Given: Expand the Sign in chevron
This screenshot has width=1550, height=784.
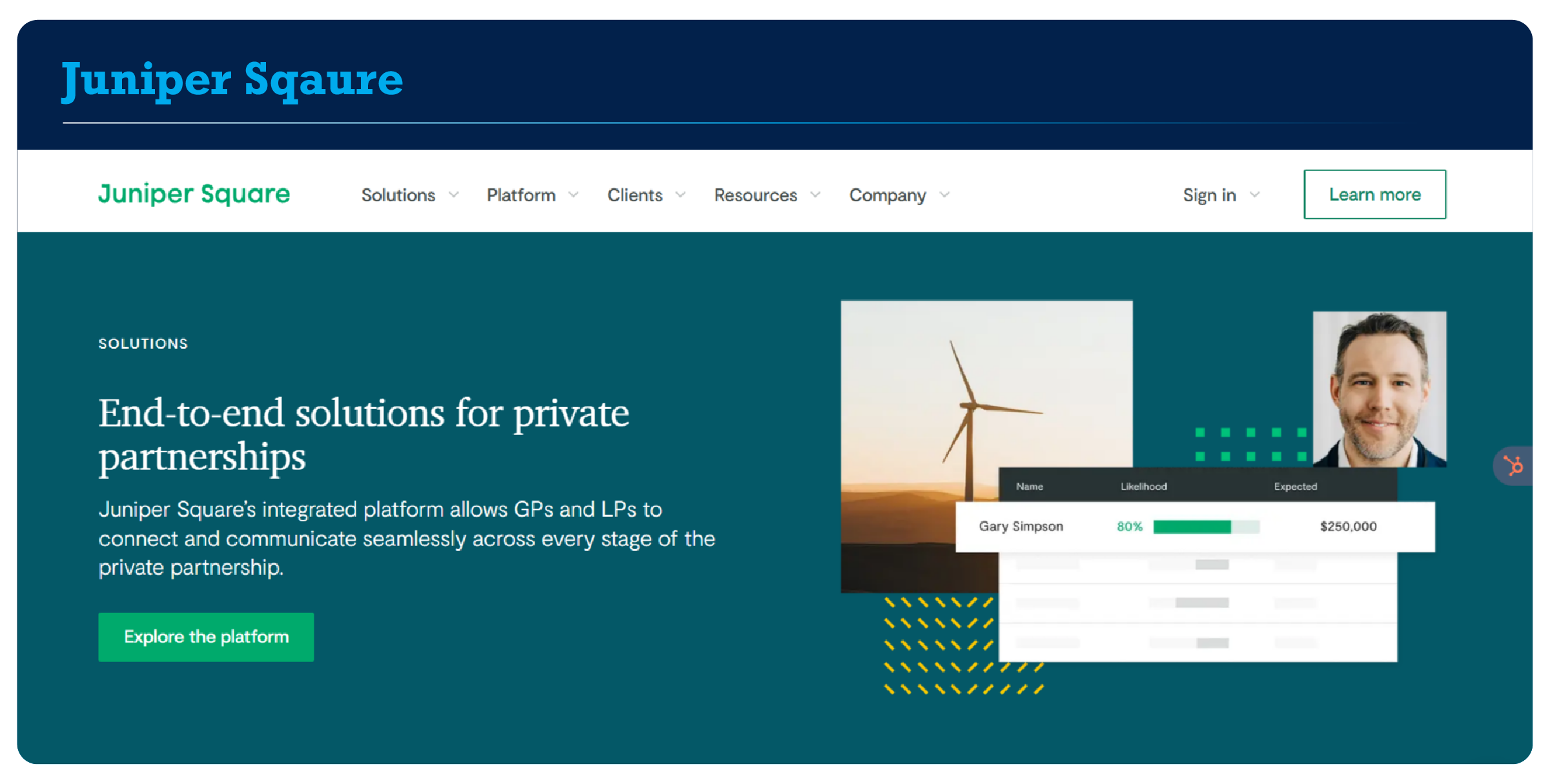Looking at the screenshot, I should point(1254,194).
